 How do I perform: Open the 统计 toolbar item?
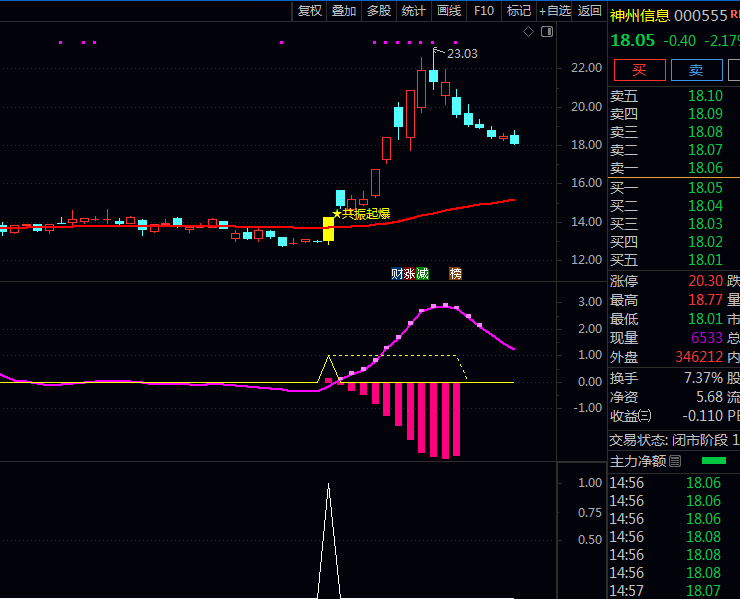(413, 10)
